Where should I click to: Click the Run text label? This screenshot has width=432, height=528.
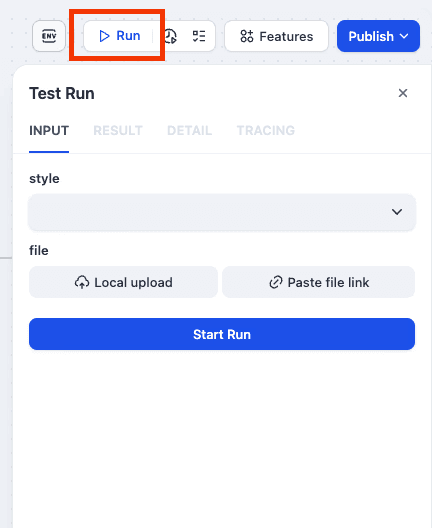[128, 36]
